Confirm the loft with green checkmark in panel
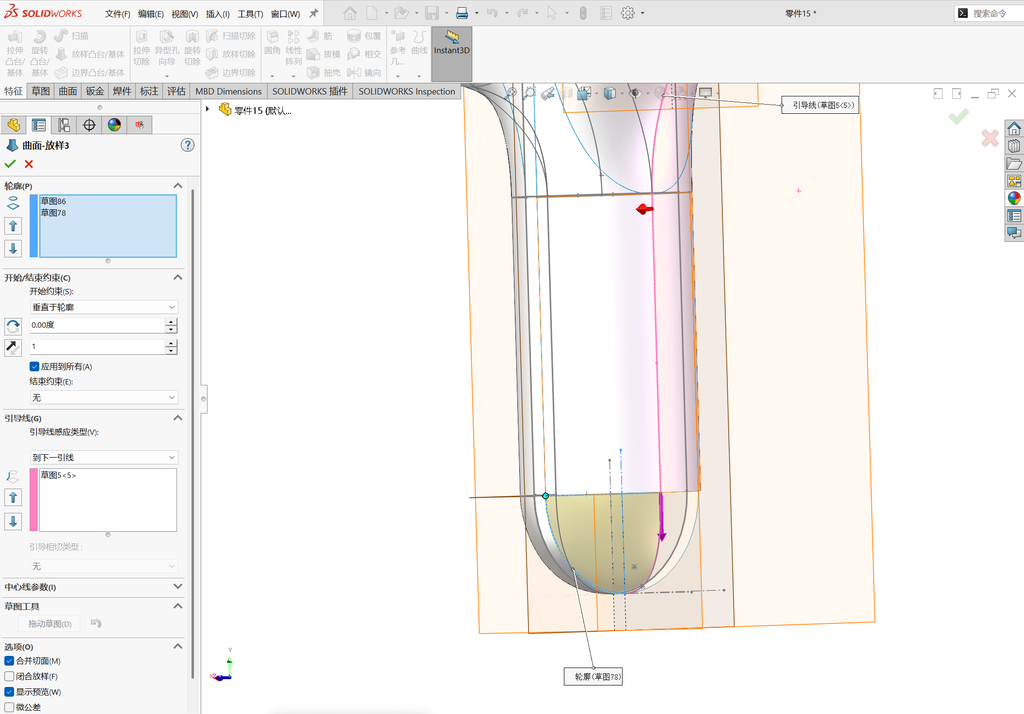This screenshot has width=1024, height=714. pyautogui.click(x=10, y=164)
